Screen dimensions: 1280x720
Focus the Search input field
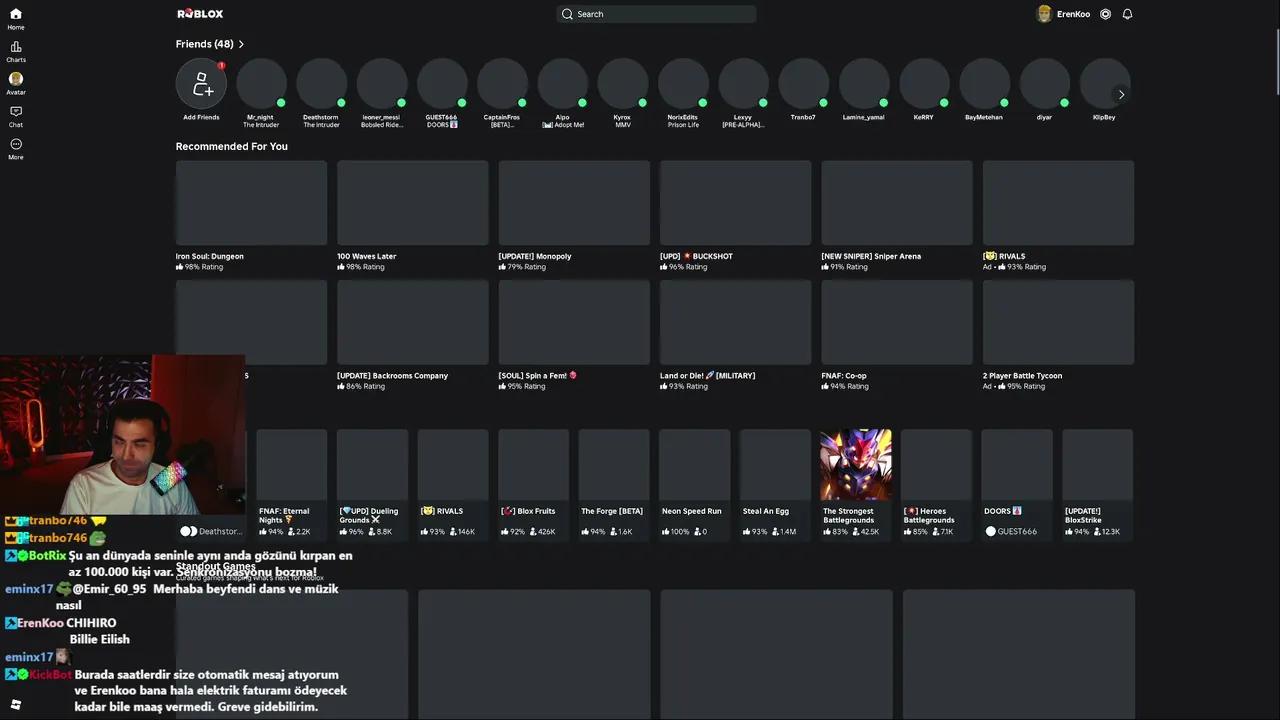click(x=656, y=14)
